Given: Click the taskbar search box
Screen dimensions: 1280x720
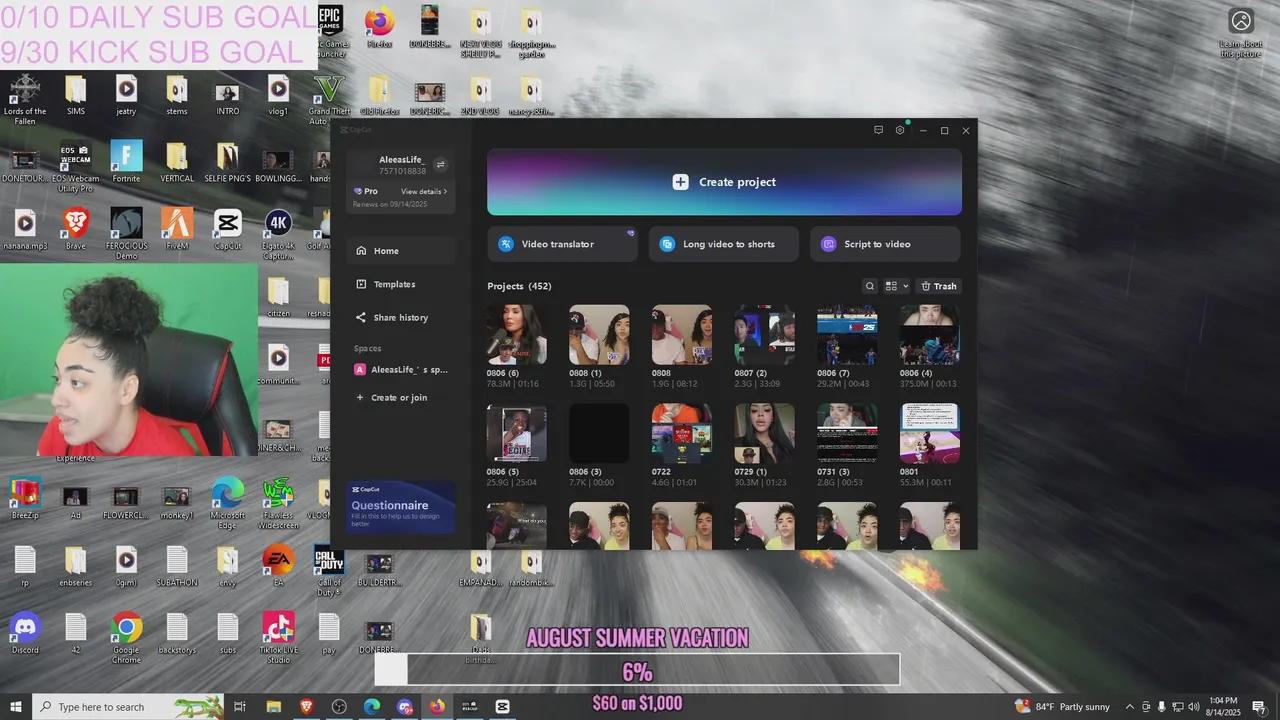Looking at the screenshot, I should pos(128,706).
